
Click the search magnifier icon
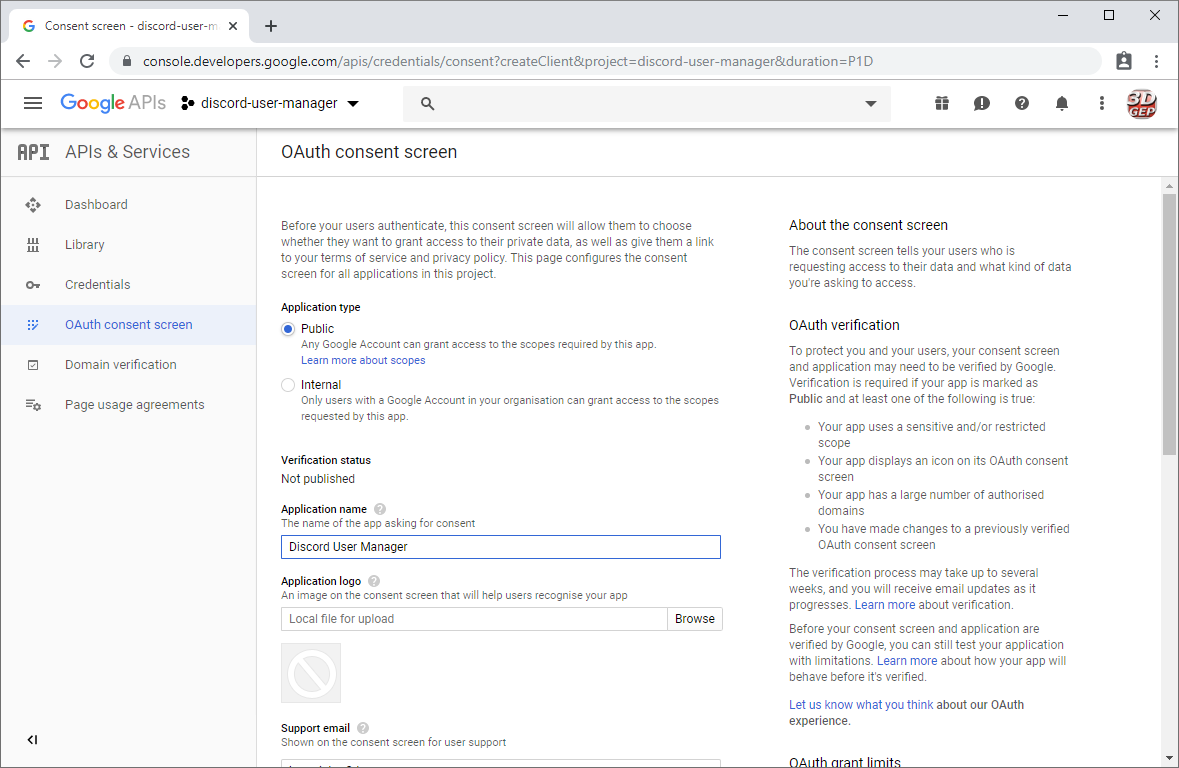coord(427,104)
